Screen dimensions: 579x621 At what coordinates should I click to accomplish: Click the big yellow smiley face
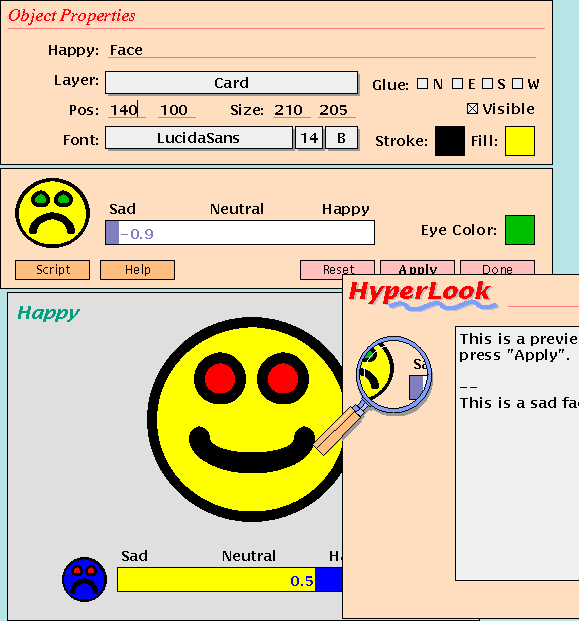[x=245, y=419]
